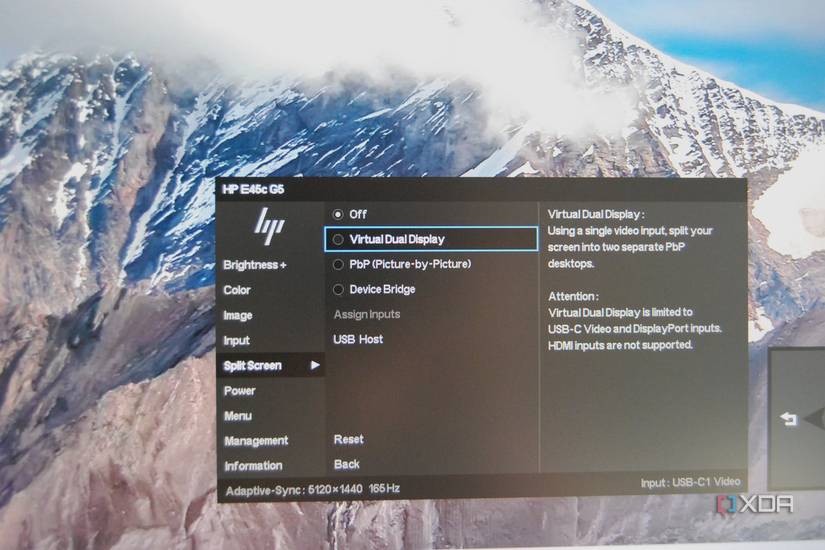825x550 pixels.
Task: Click the Assign Inputs greyed option
Action: coord(367,314)
